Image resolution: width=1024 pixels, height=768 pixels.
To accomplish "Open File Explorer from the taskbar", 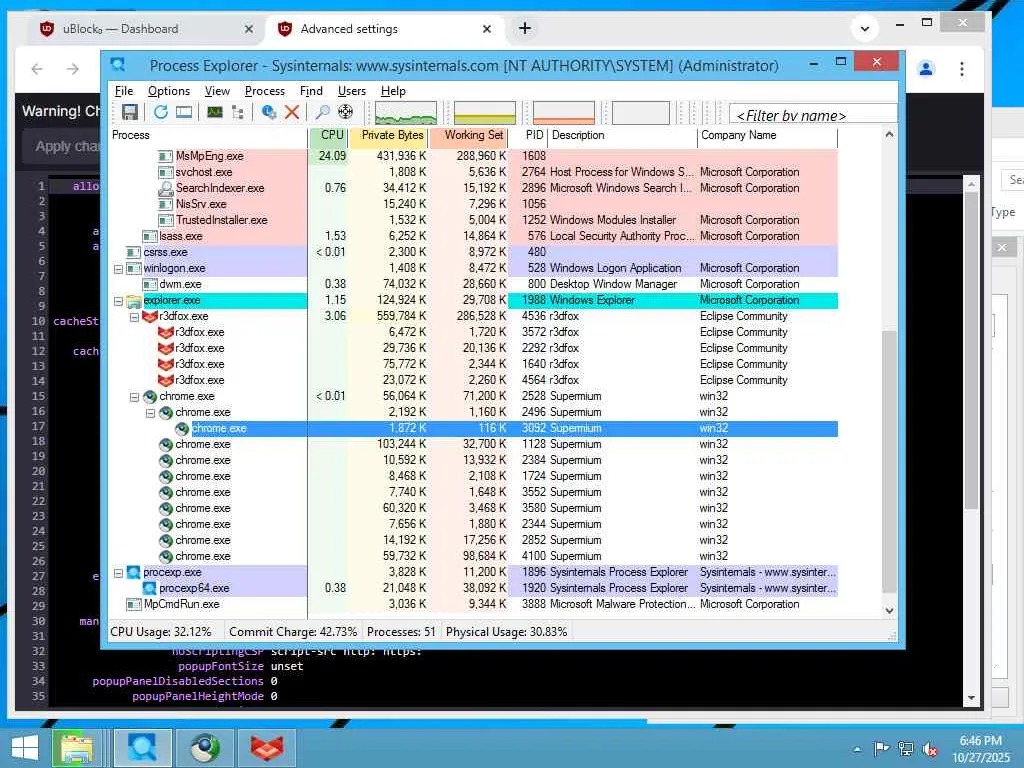I will [77, 748].
